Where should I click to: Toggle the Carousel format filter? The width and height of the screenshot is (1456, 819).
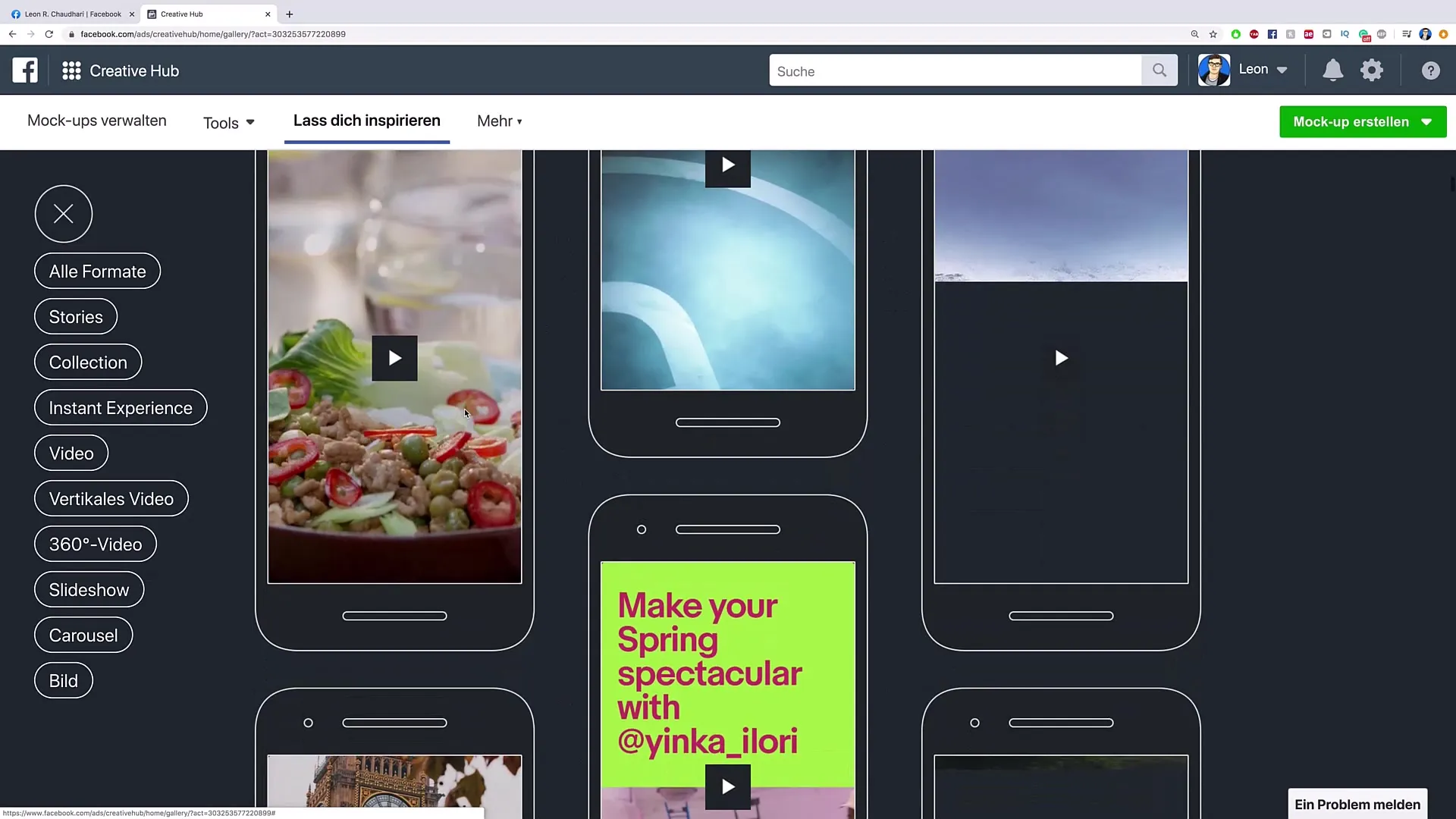tap(83, 635)
